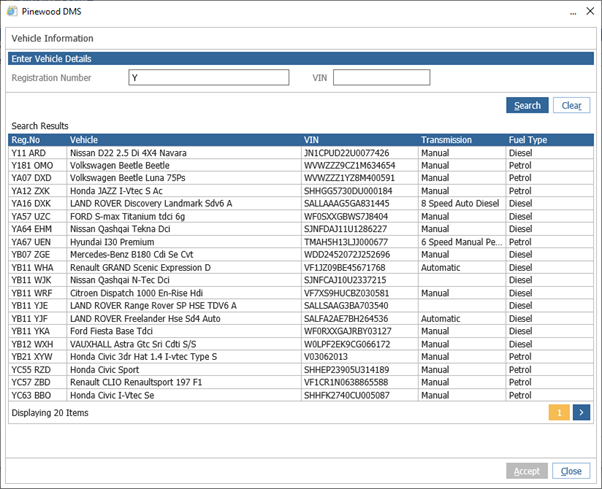Click LAND ROVER Freelander Hse Sd4 Auto
The image size is (602, 489).
coord(145,319)
